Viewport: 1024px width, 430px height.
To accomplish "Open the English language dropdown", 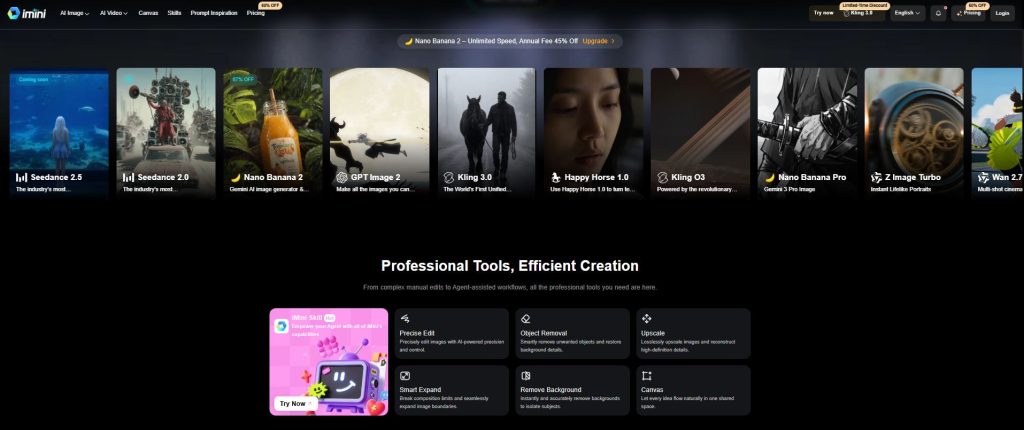I will [x=907, y=13].
